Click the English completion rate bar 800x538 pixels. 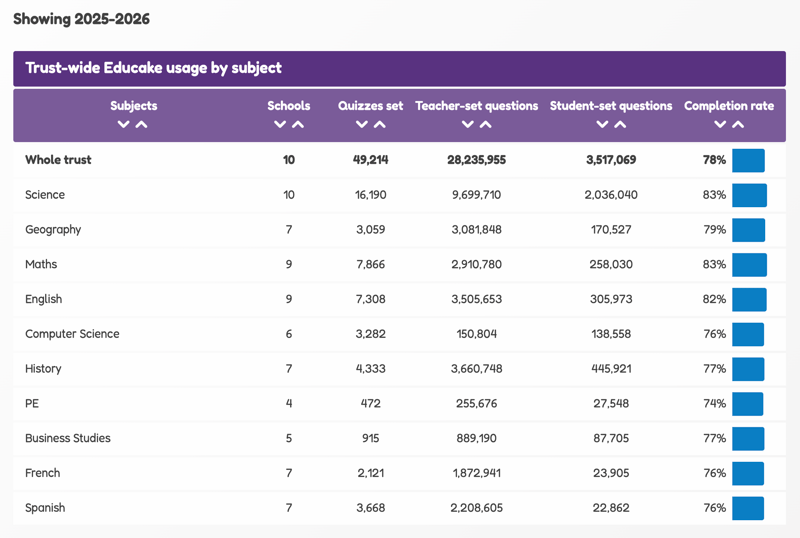(749, 299)
